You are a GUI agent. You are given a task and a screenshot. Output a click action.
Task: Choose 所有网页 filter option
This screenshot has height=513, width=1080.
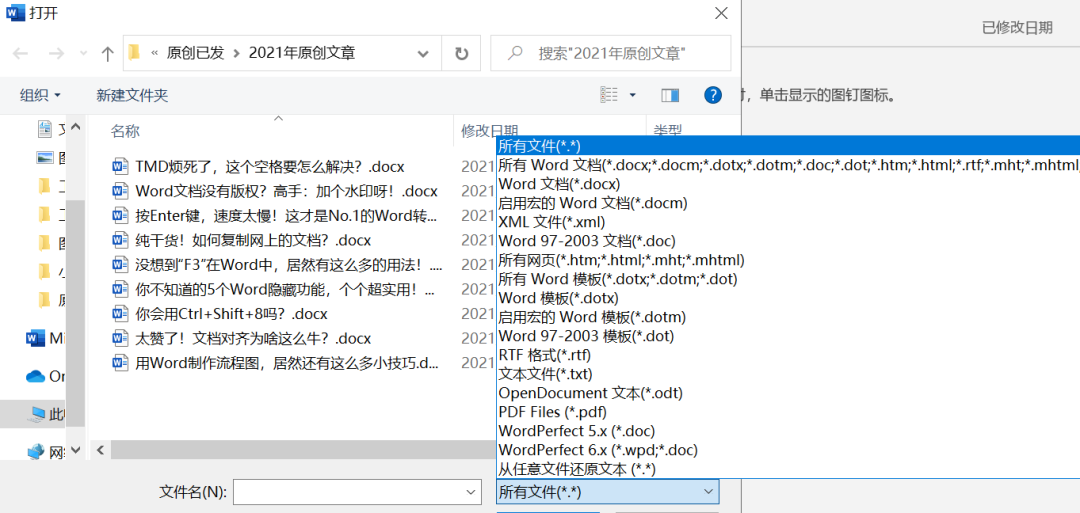tap(788, 260)
